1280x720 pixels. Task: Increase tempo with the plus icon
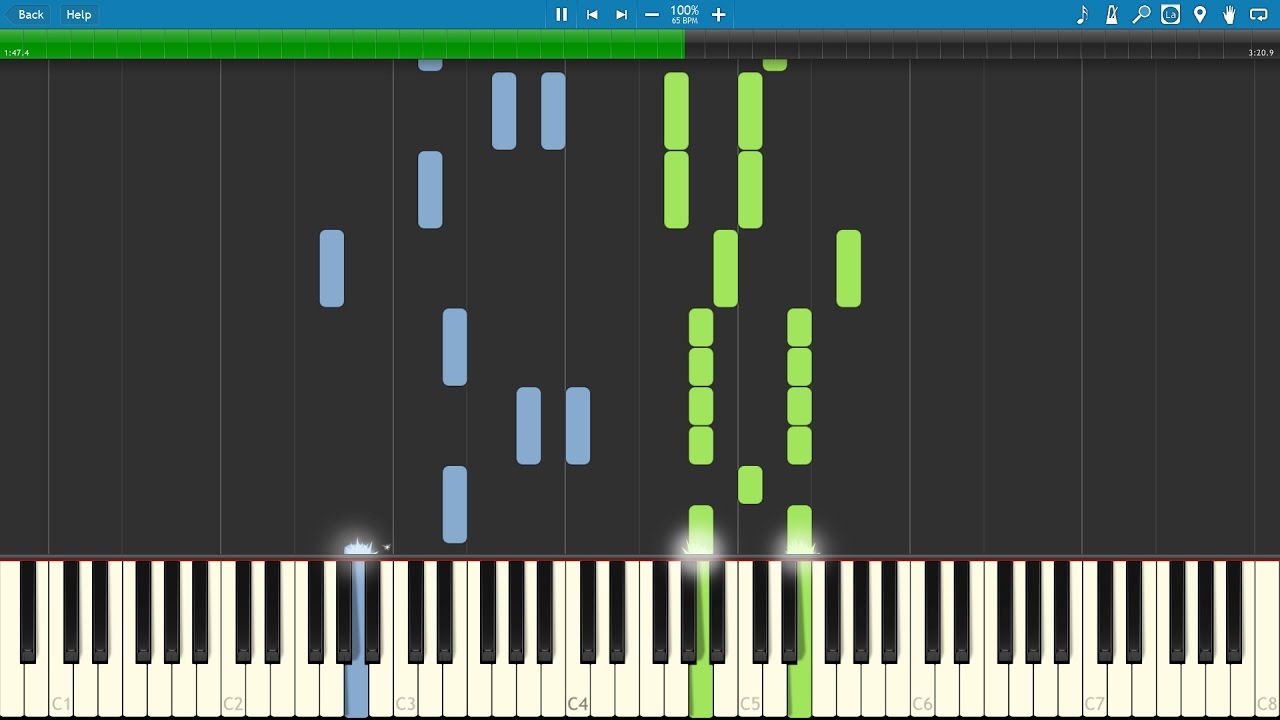point(718,14)
